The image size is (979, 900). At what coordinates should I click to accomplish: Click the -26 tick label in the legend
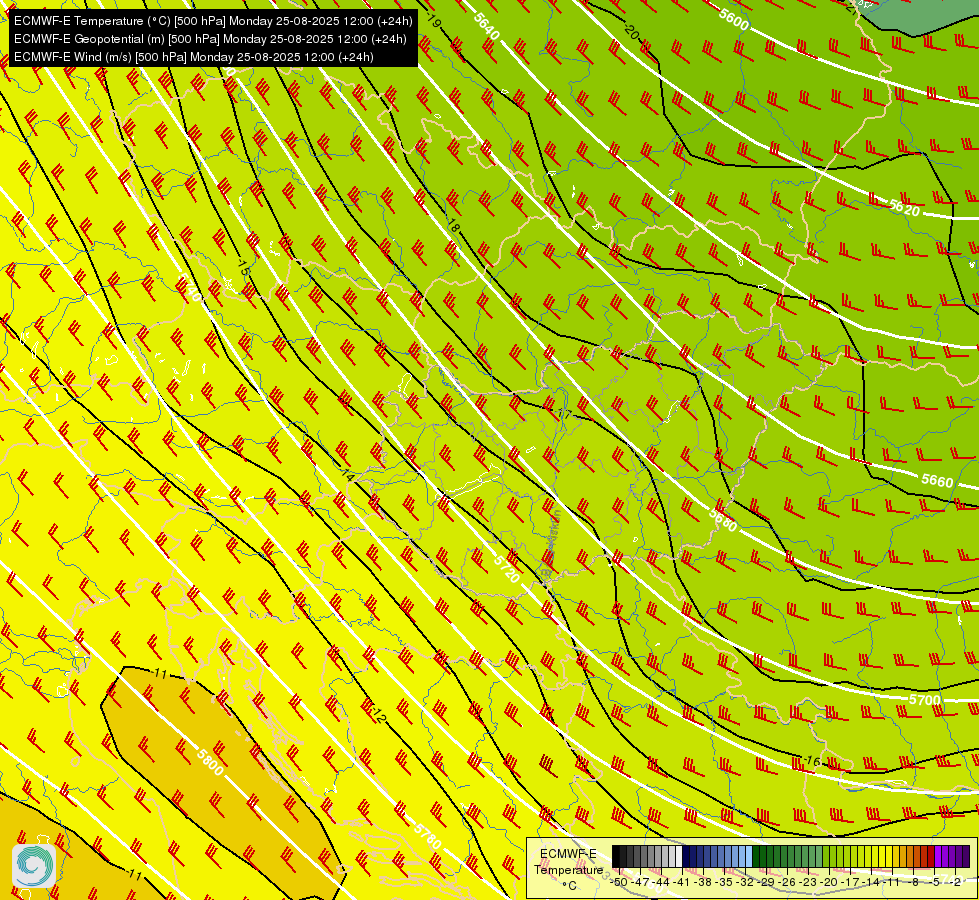pyautogui.click(x=789, y=882)
